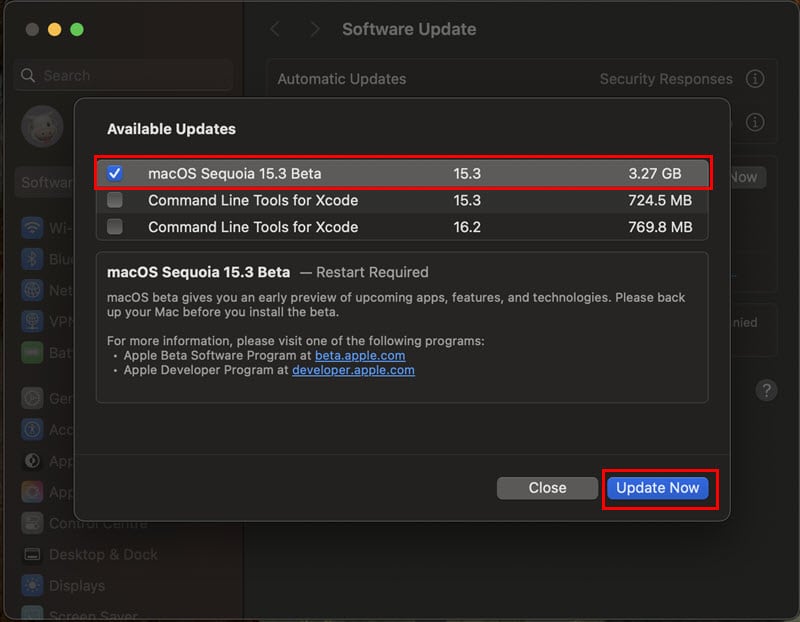
Task: Click the Desktop & Dock sidebar icon
Action: click(x=32, y=554)
